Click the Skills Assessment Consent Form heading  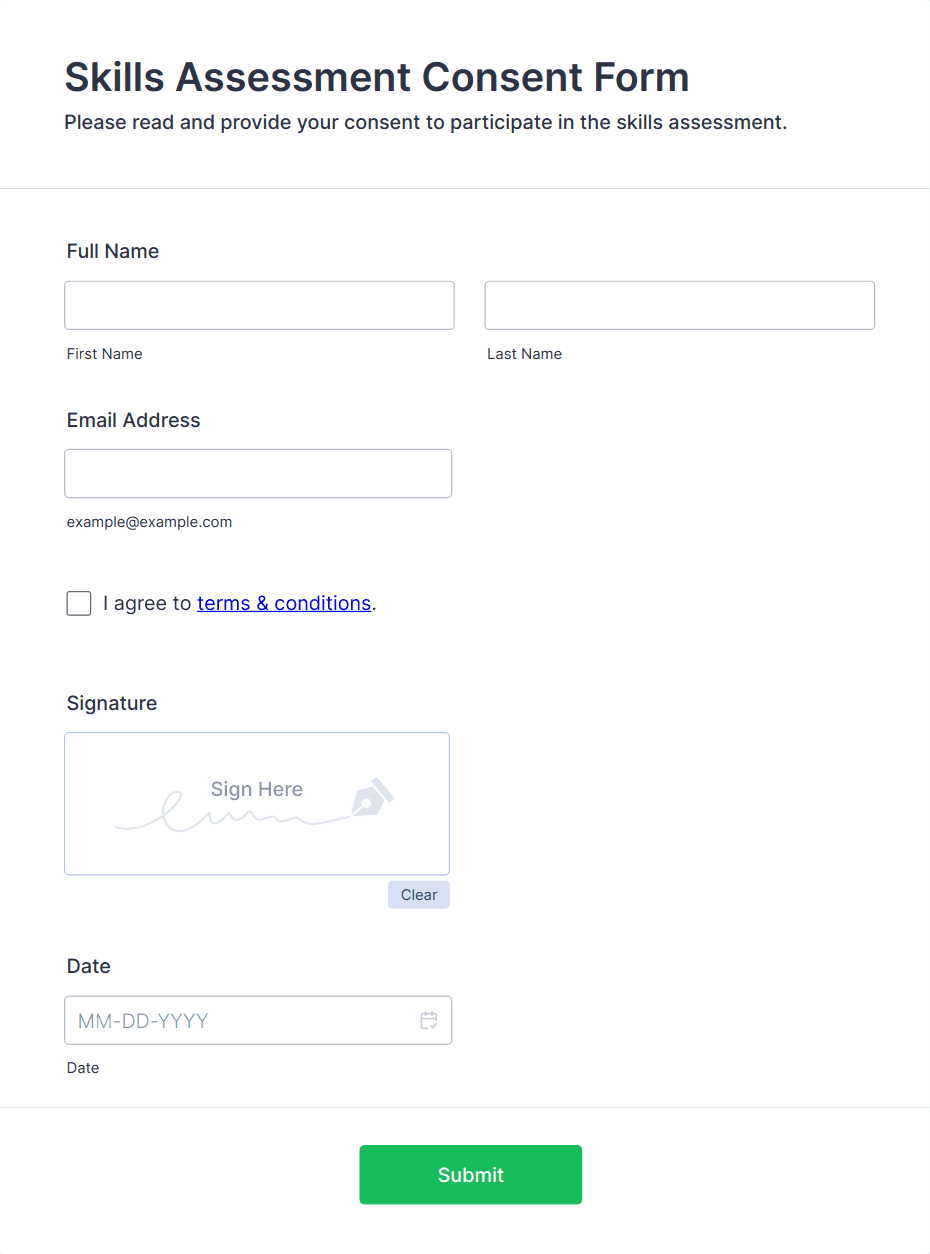(x=377, y=77)
